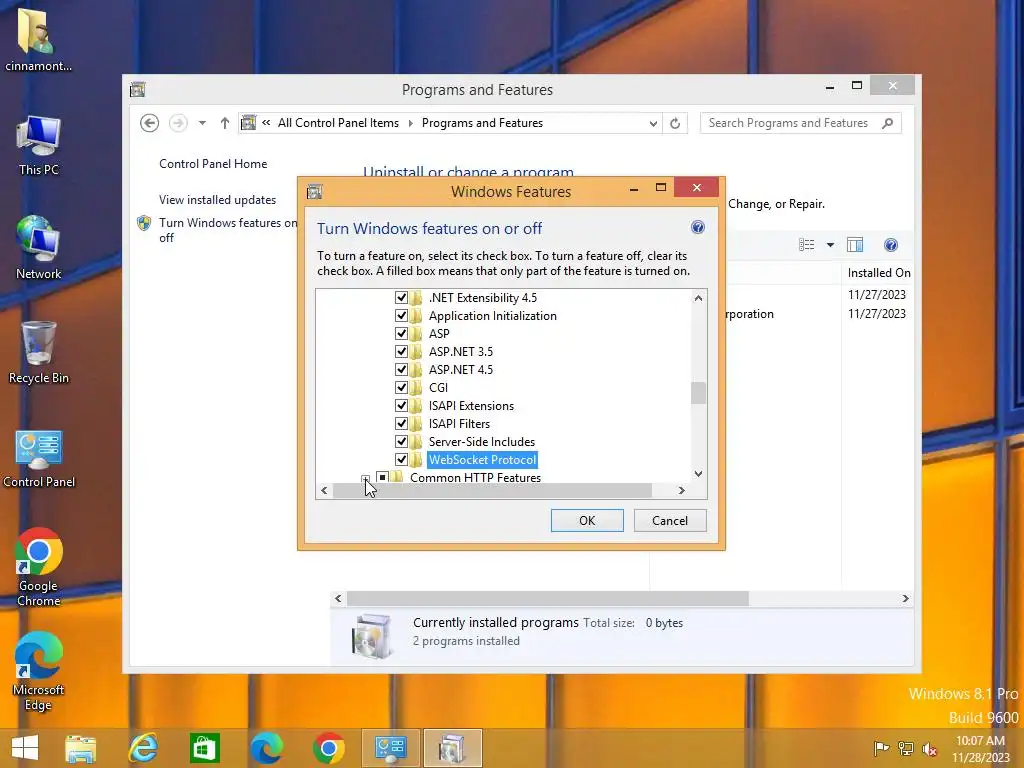Switch to Windows Features taskbar item

coord(453,748)
